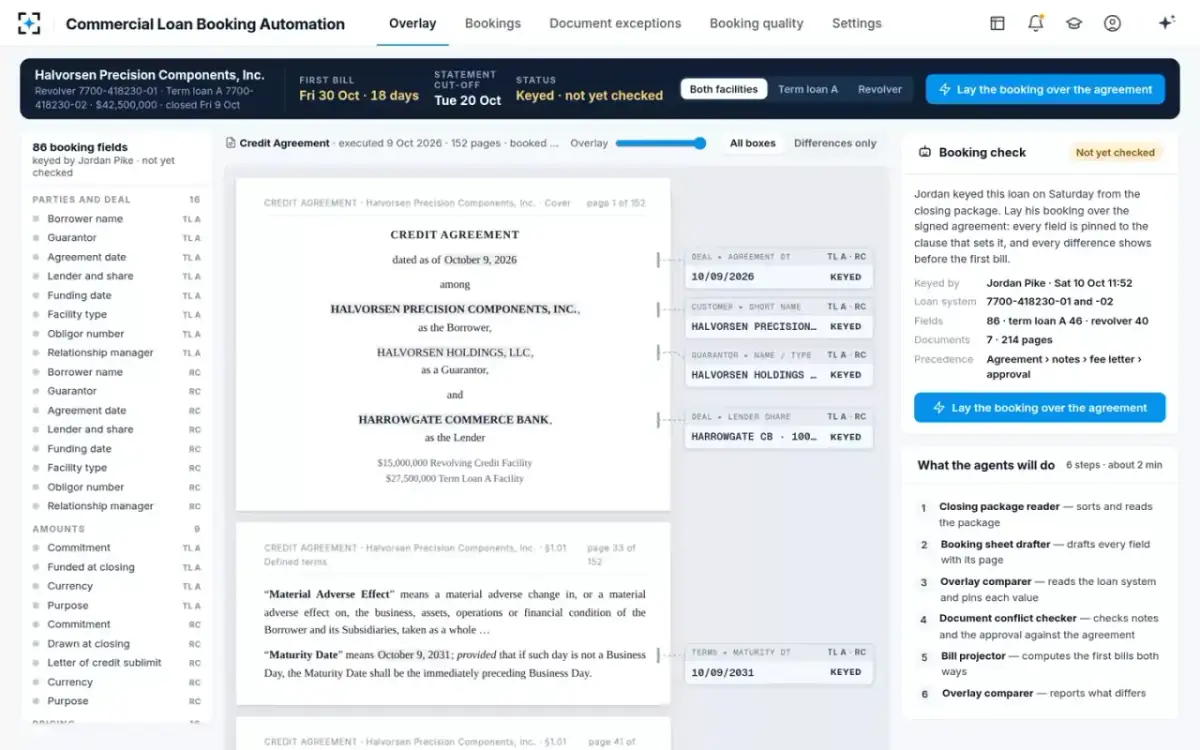Open the Settings tab

click(856, 23)
